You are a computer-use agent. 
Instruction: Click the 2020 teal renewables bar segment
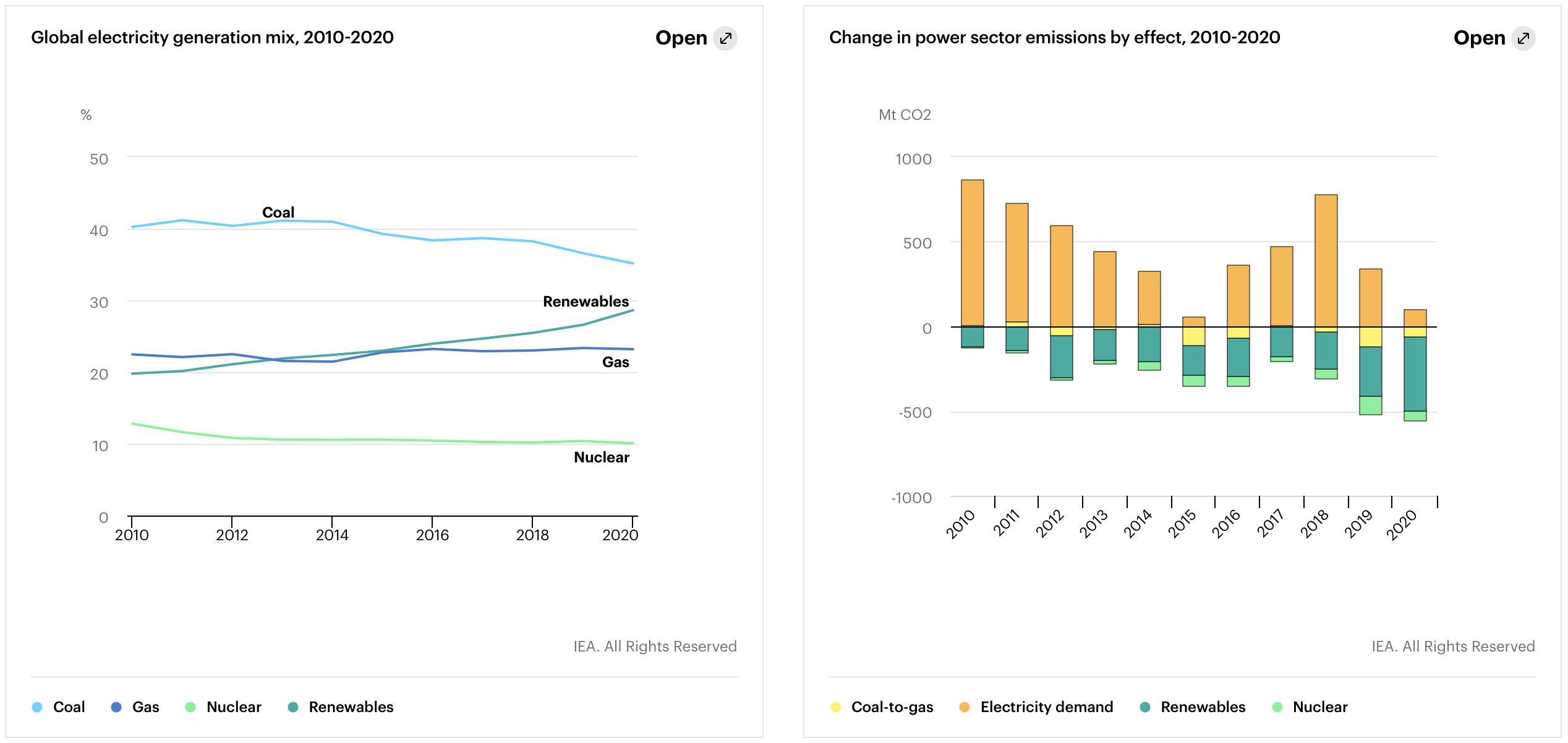(x=1415, y=373)
